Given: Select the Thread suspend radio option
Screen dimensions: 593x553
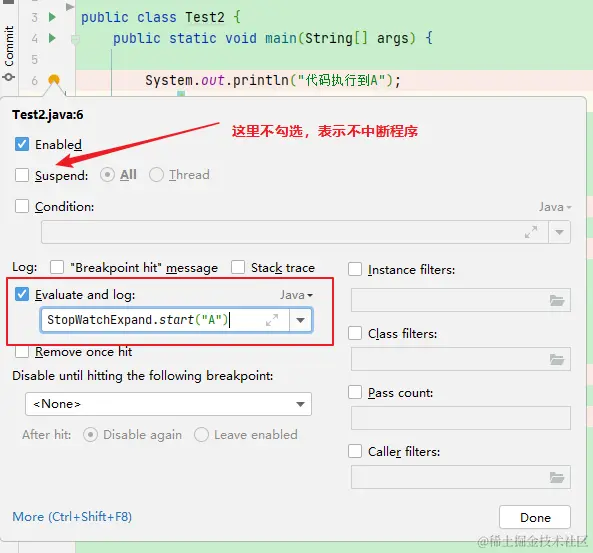Looking at the screenshot, I should point(156,175).
